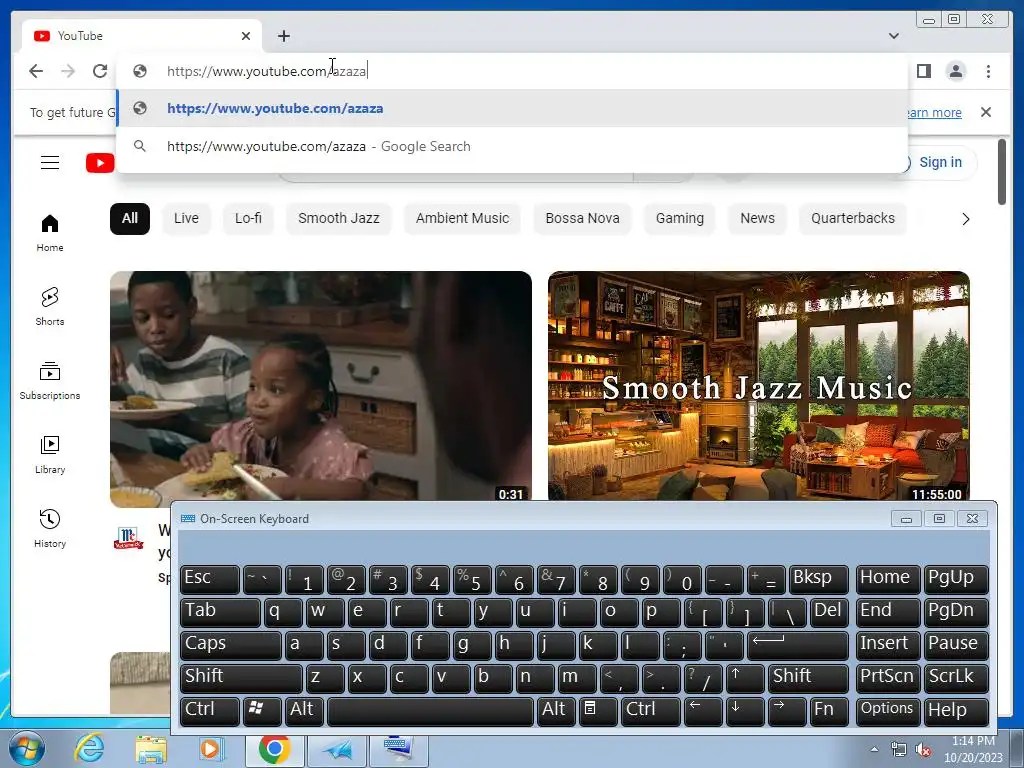Open the YouTube hamburger guide menu
This screenshot has width=1024, height=768.
click(50, 163)
